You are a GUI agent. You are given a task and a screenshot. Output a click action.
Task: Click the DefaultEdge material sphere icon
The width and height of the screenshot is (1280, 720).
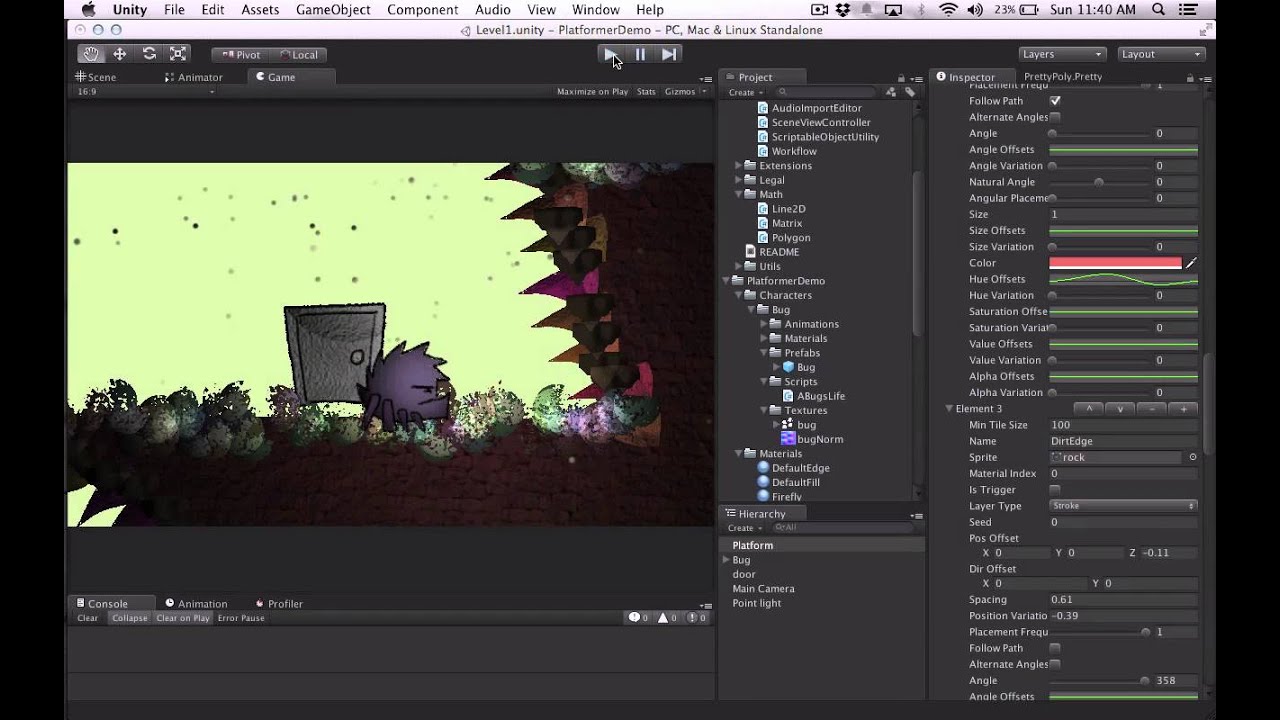[763, 468]
